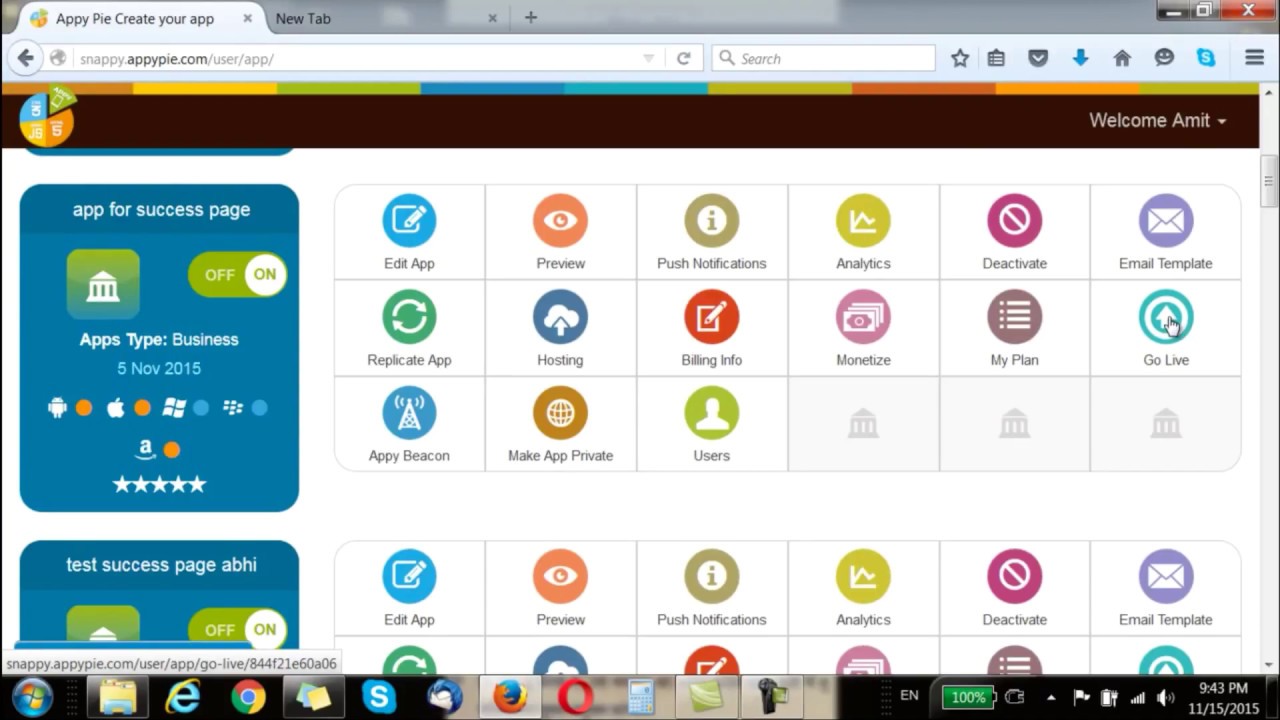Click the Monetize icon
Image resolution: width=1280 pixels, height=720 pixels.
(863, 317)
